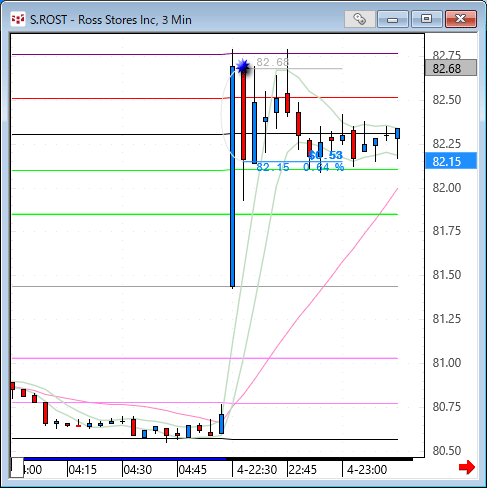Click the 81.75 price scale label
Image resolution: width=487 pixels, height=488 pixels.
point(447,231)
